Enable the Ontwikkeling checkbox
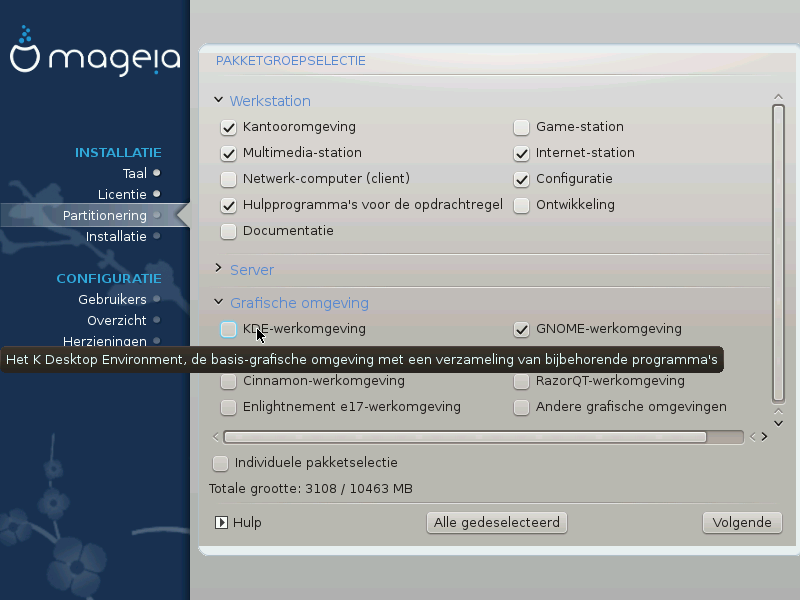 [x=521, y=205]
